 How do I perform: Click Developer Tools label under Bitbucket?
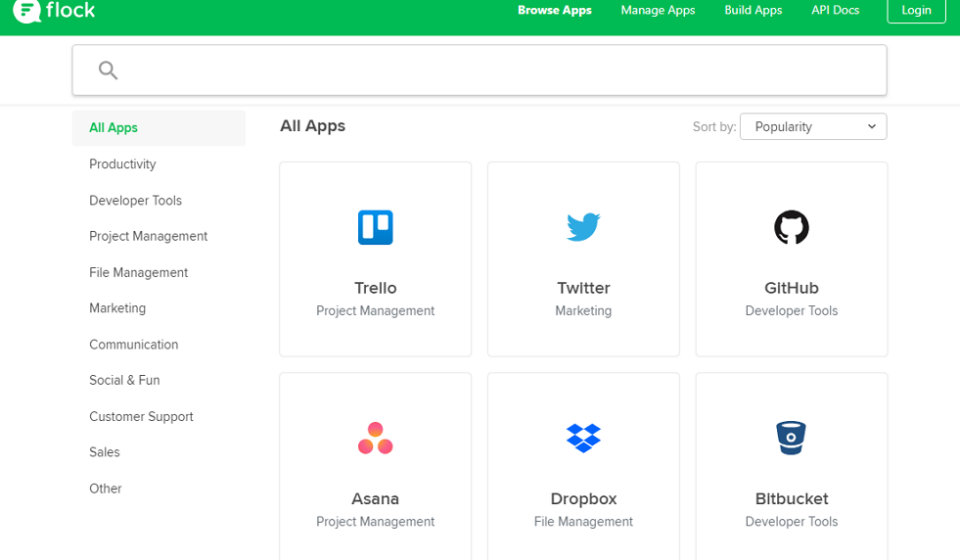(791, 522)
